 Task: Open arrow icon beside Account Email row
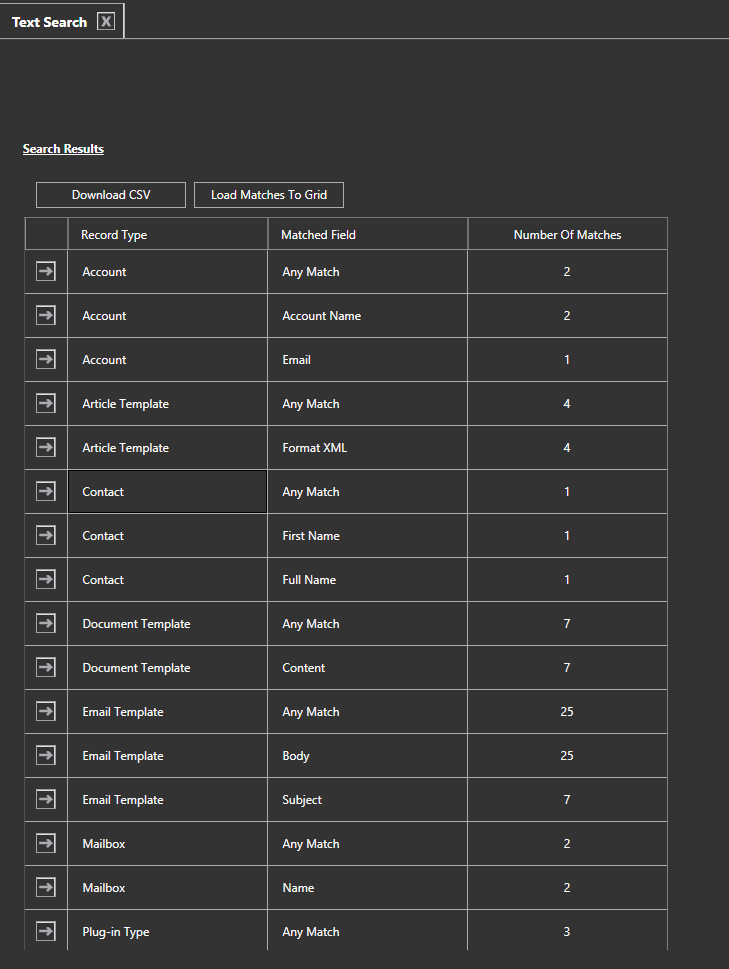(46, 359)
